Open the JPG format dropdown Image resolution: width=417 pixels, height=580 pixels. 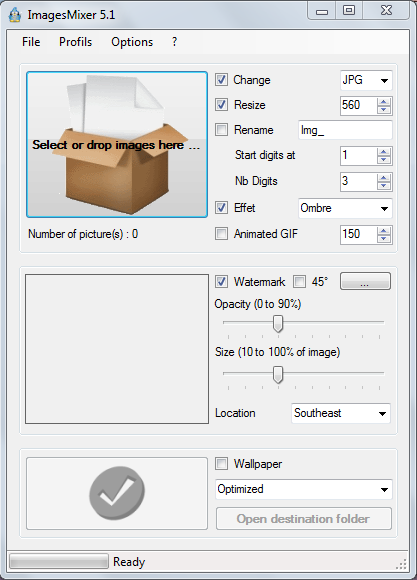click(x=366, y=80)
